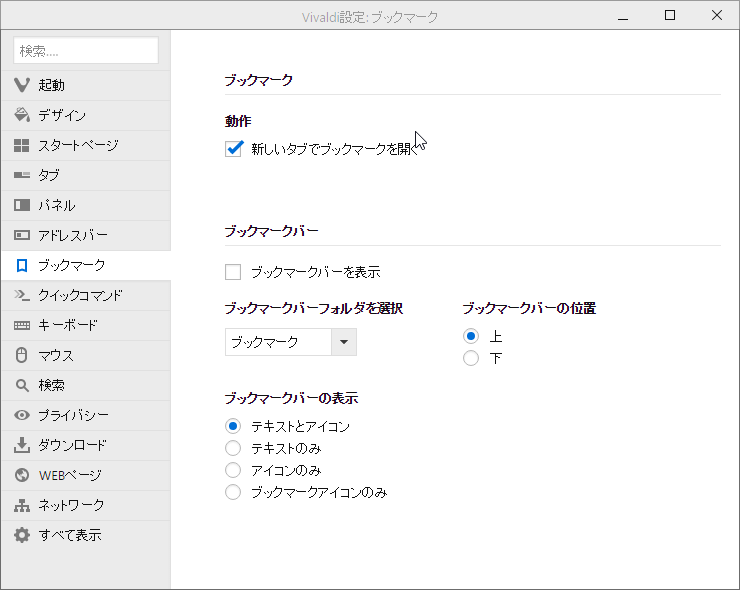740x590 pixels.
Task: Click the tab strip icon for タブ
Action: 22,175
